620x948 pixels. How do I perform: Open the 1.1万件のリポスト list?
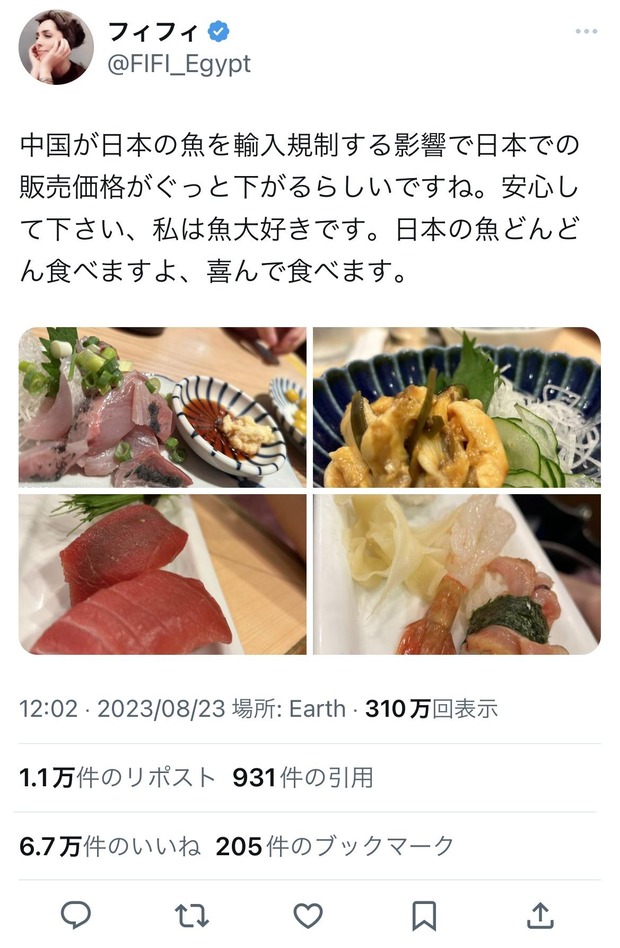tap(117, 778)
